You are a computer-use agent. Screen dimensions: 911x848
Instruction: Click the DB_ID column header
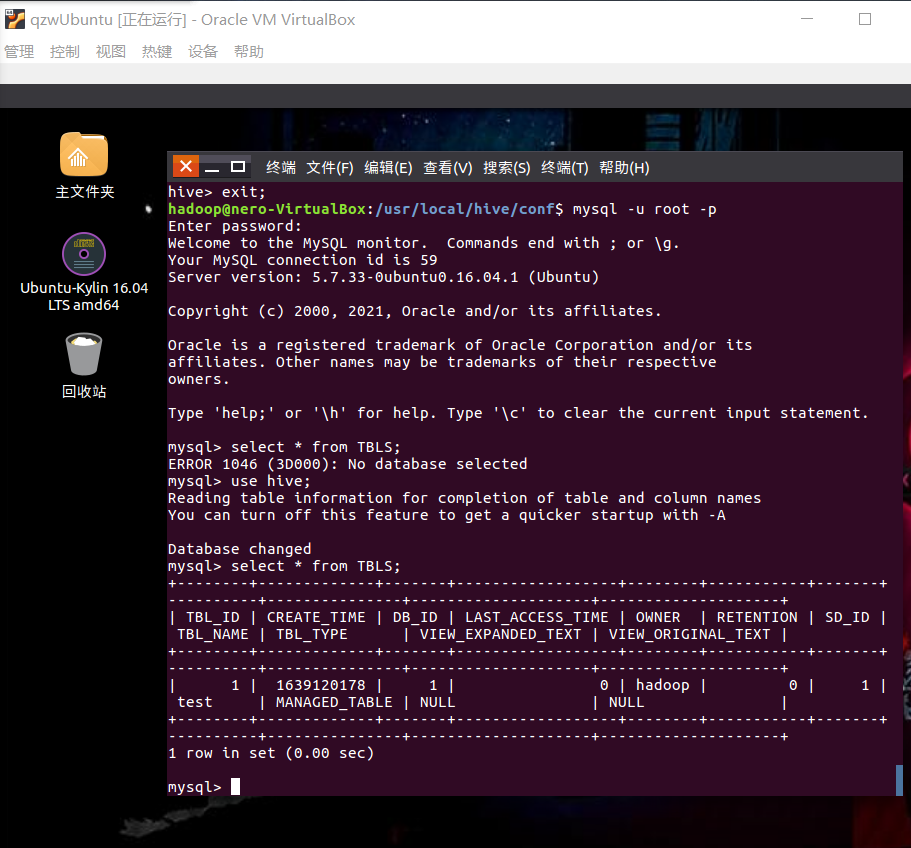(x=415, y=617)
